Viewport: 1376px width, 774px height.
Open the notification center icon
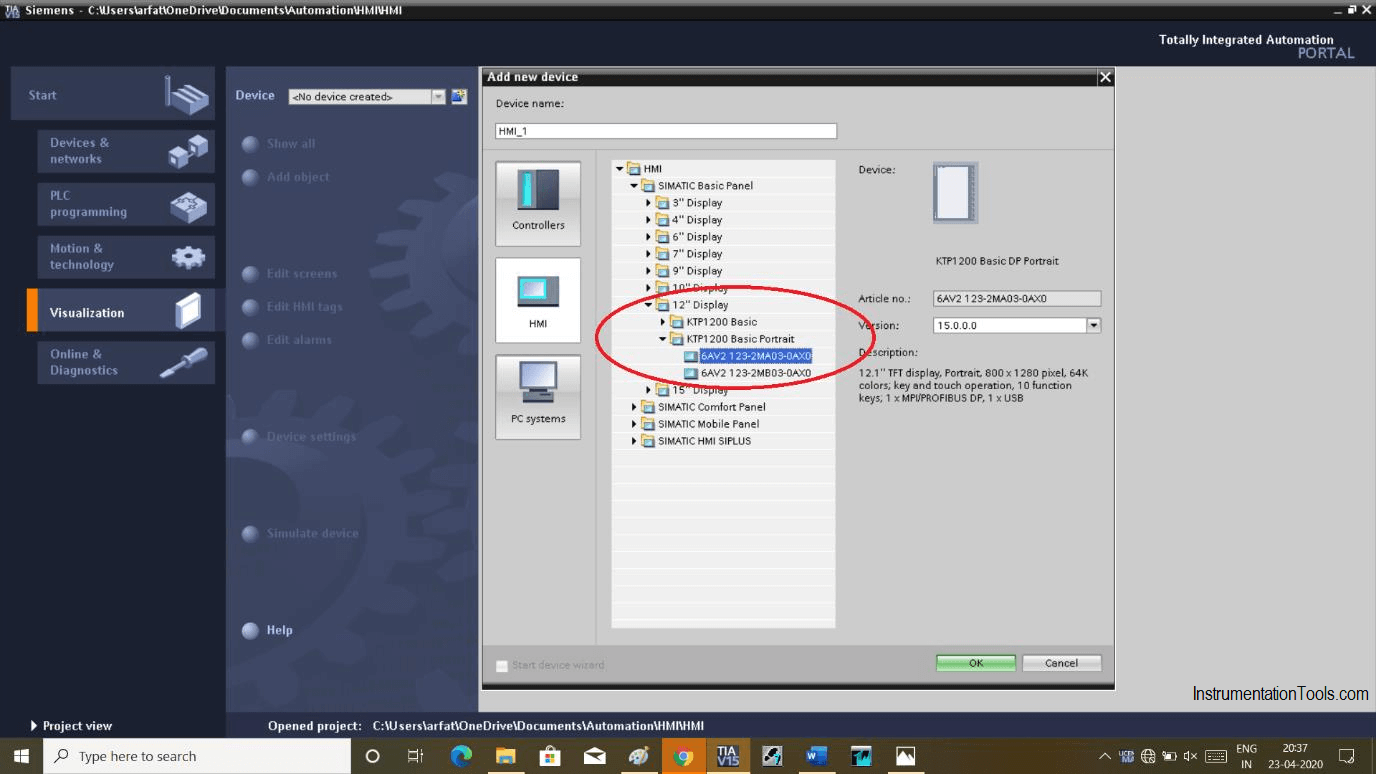tap(1346, 756)
